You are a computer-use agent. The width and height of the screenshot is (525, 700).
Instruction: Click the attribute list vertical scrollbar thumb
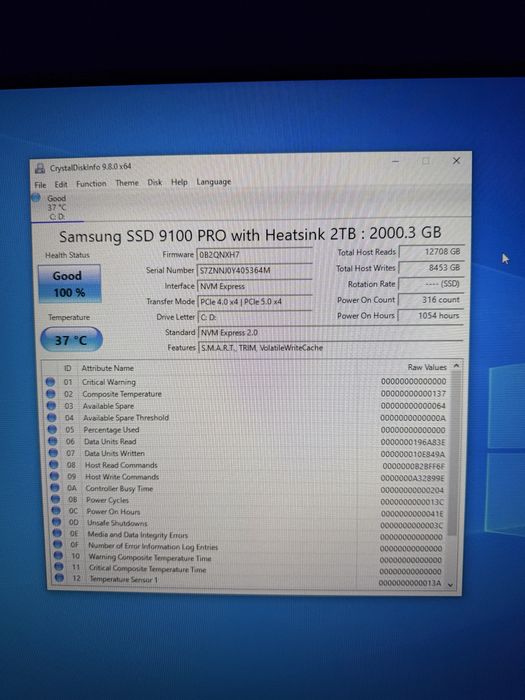pyautogui.click(x=453, y=453)
